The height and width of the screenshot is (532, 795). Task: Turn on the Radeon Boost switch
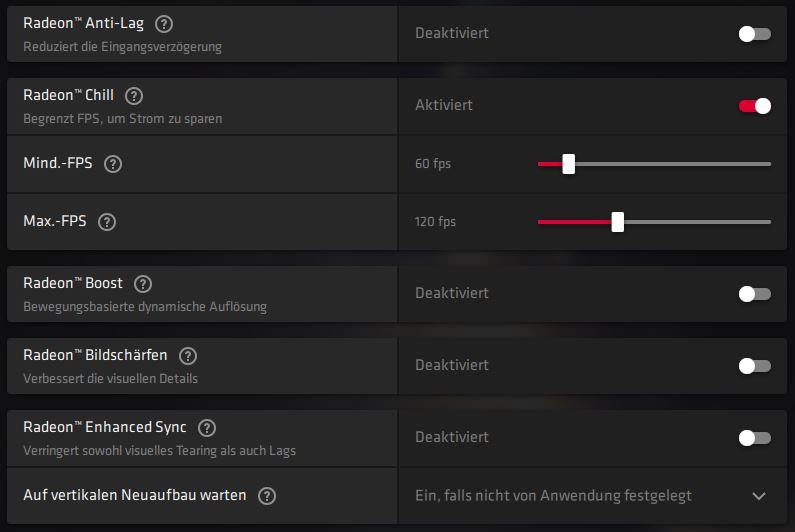[x=754, y=294]
